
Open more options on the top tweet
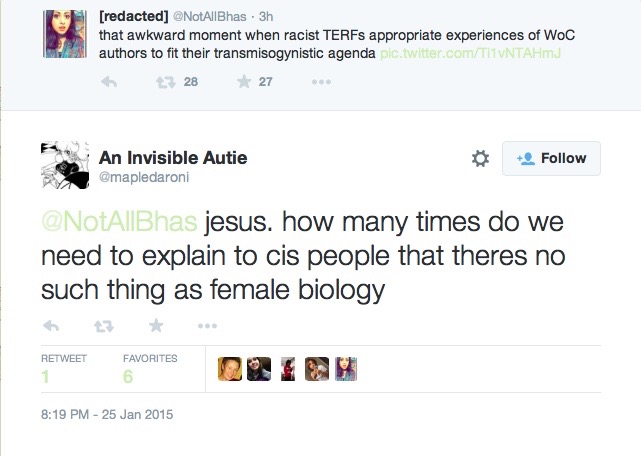[x=321, y=82]
